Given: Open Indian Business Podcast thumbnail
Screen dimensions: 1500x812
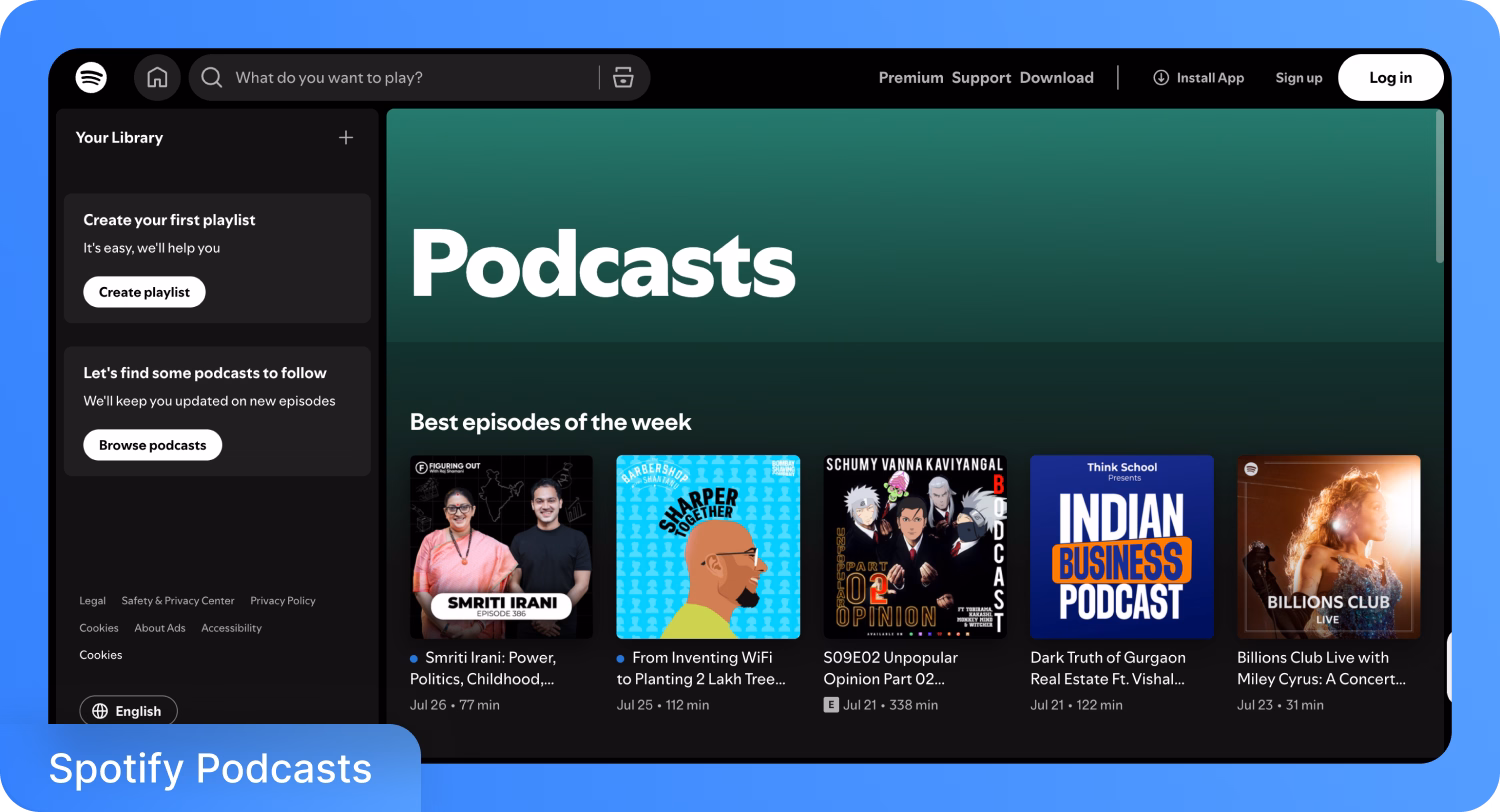Looking at the screenshot, I should pos(1122,547).
